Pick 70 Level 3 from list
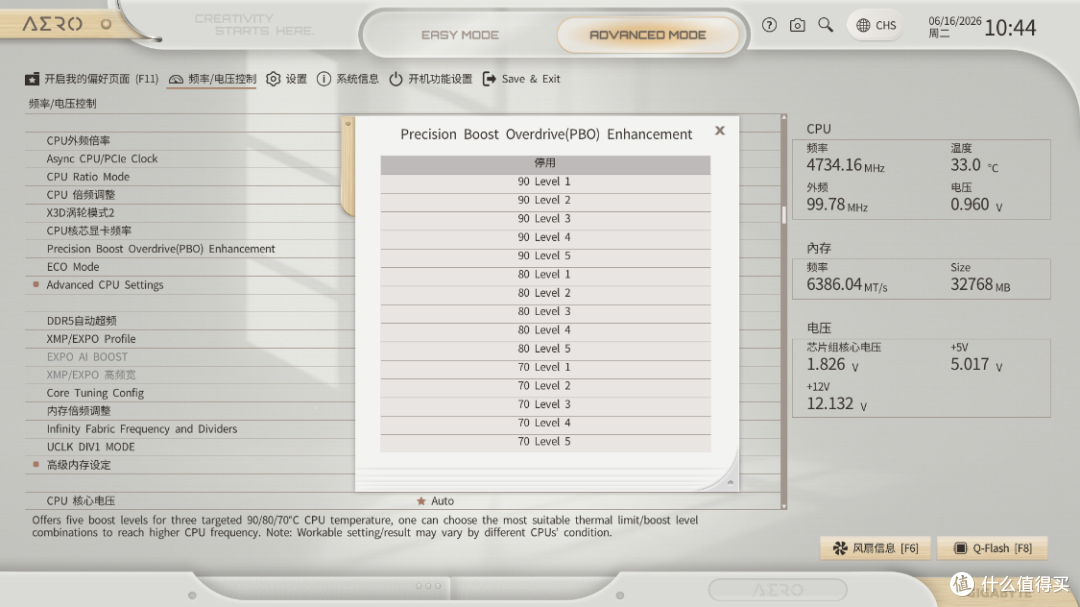 (545, 405)
